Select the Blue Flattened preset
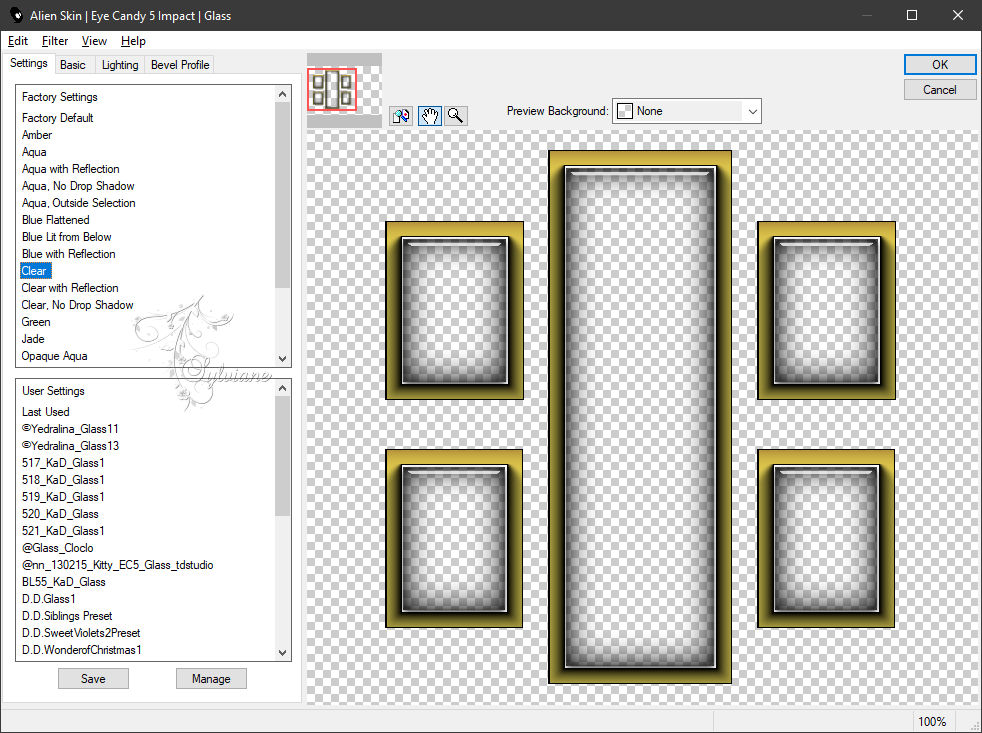Screen dimensions: 982x733 pos(55,219)
